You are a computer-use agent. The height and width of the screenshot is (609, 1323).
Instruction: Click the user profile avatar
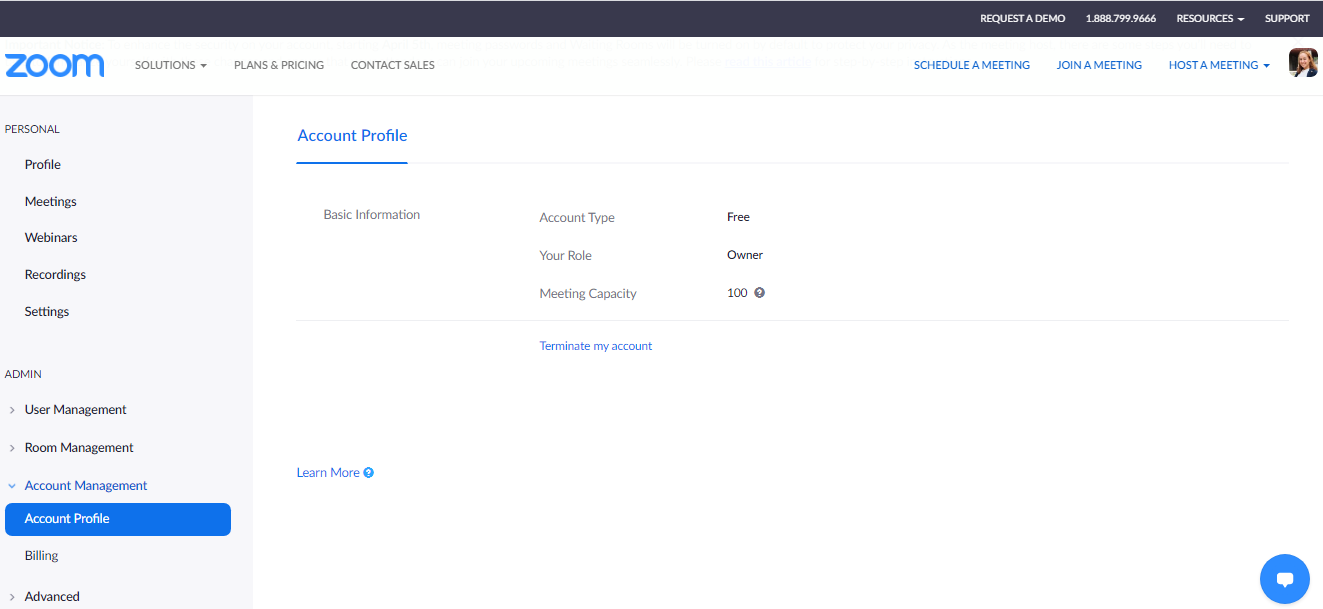click(x=1303, y=63)
